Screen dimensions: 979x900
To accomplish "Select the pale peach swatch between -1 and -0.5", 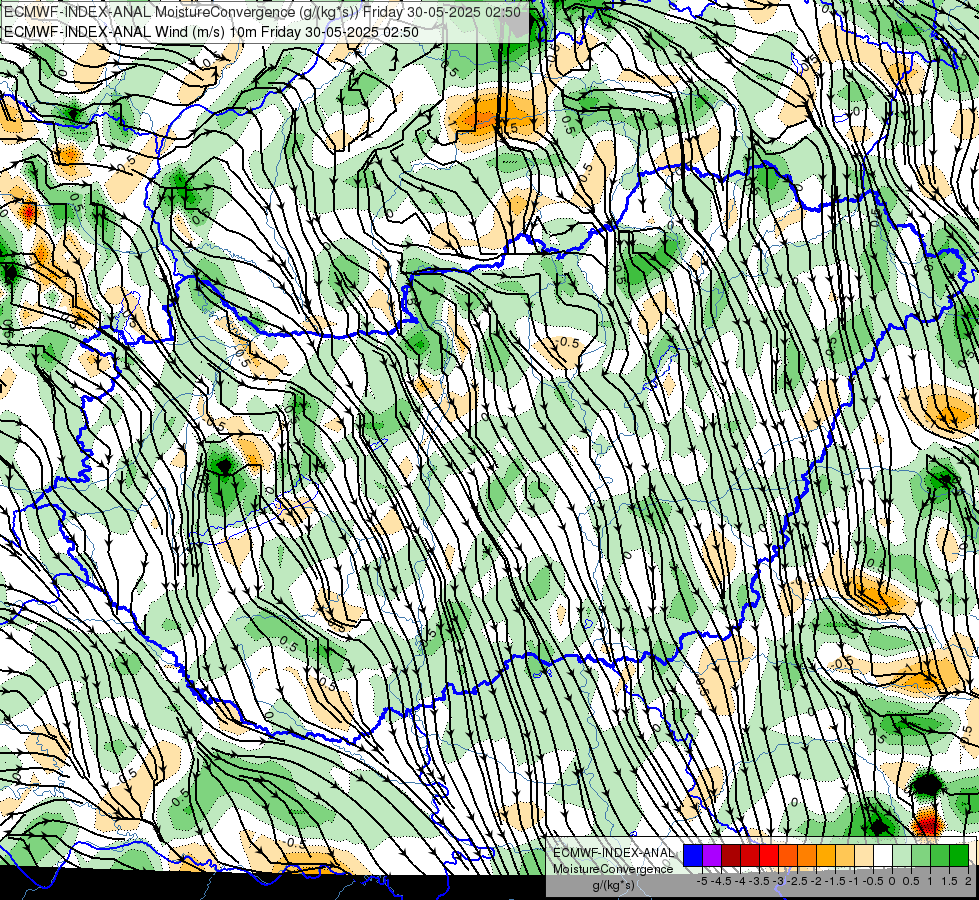I will click(x=864, y=855).
